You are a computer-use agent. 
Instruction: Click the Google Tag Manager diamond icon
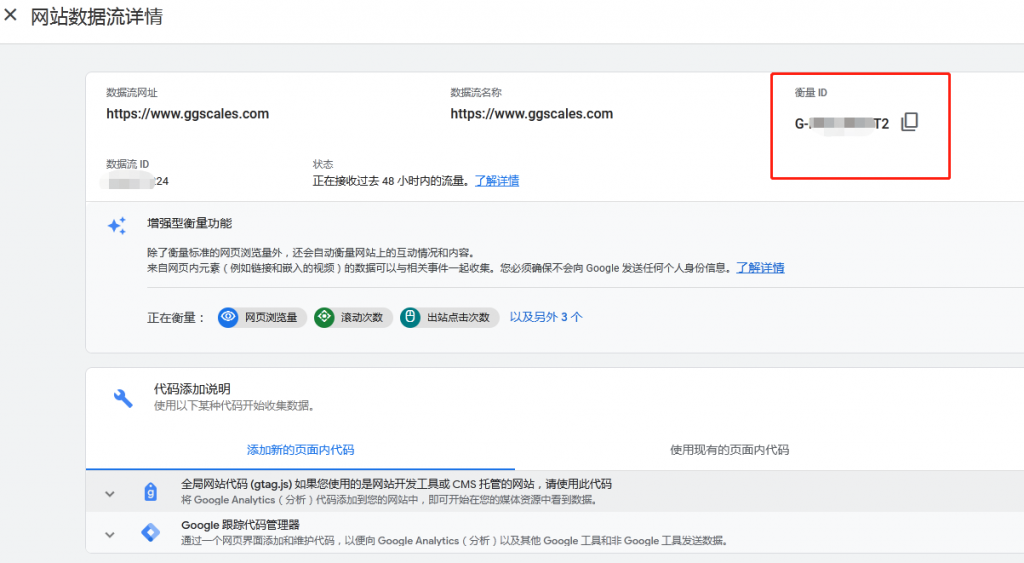coord(150,532)
